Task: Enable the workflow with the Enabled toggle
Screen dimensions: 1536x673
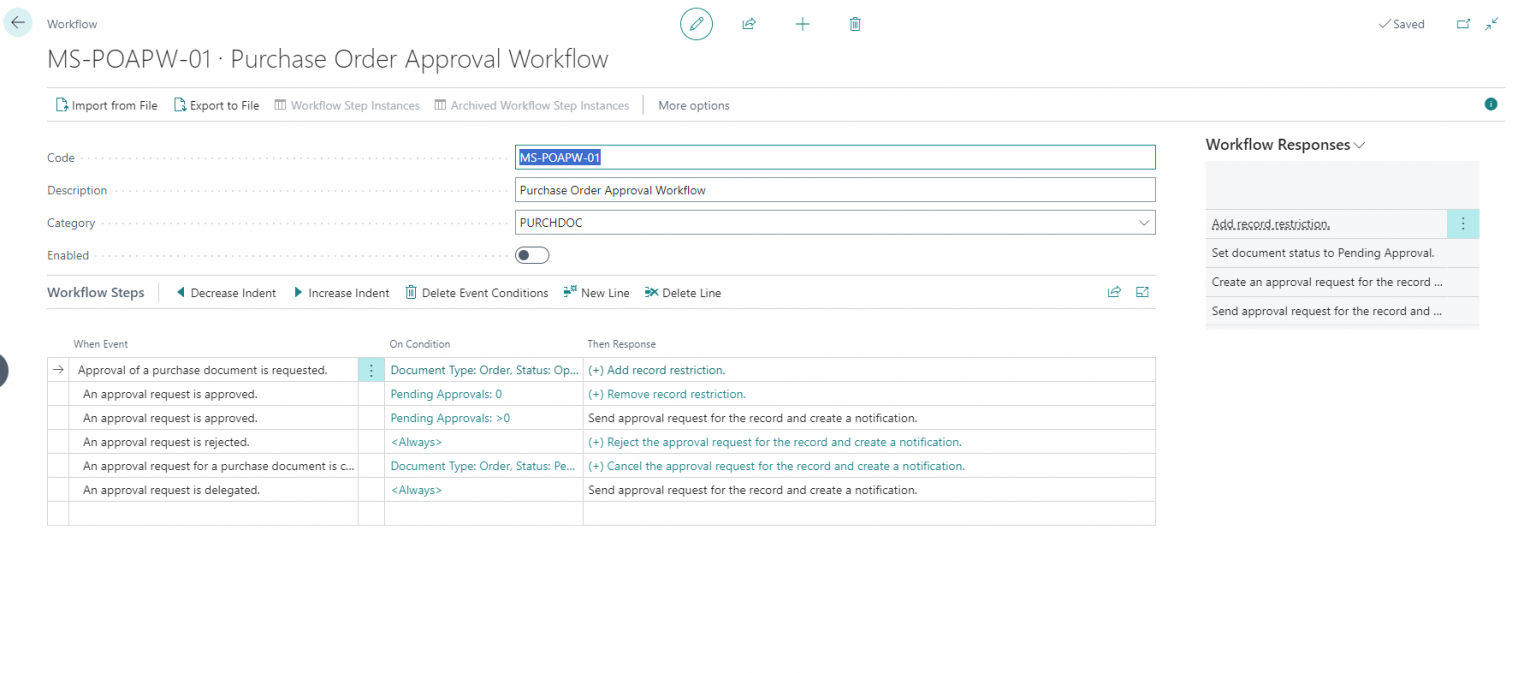Action: 531,255
